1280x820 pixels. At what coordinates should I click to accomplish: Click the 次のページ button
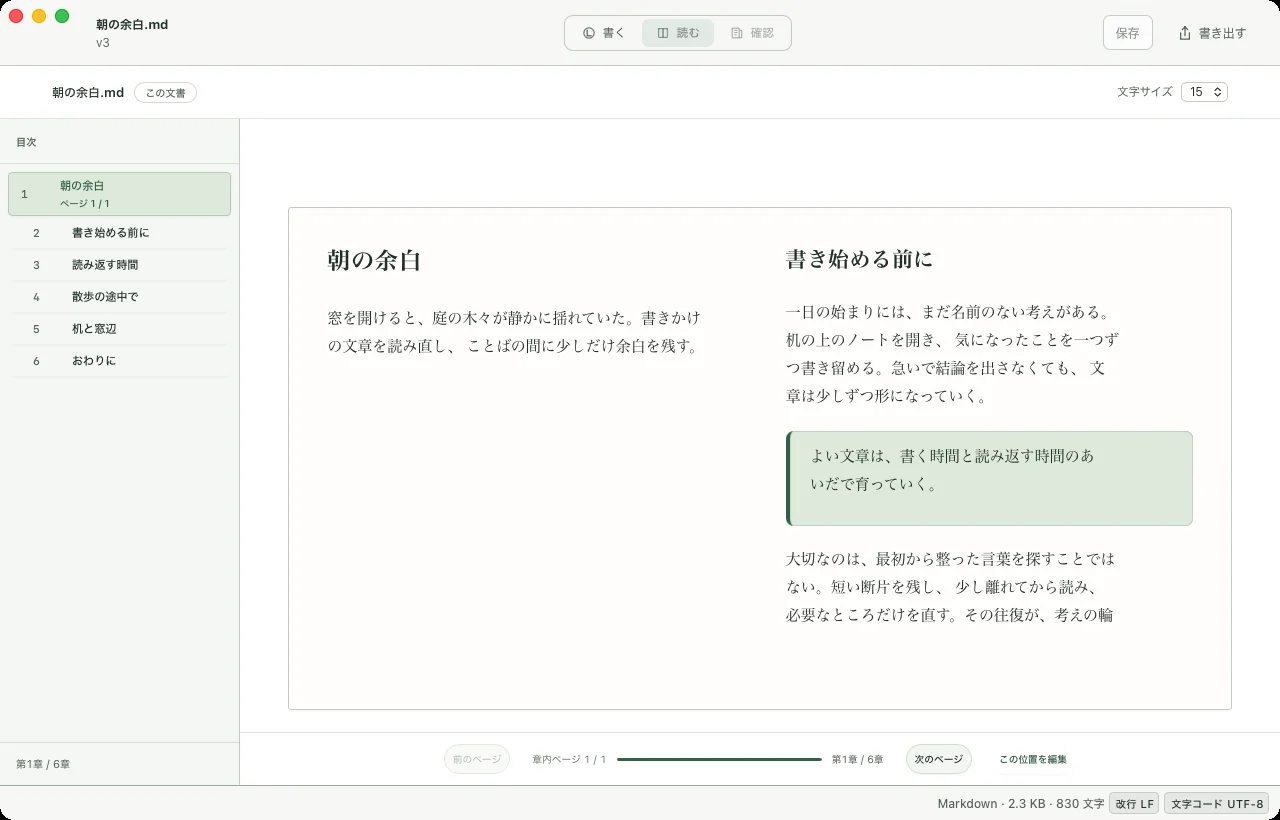point(939,759)
